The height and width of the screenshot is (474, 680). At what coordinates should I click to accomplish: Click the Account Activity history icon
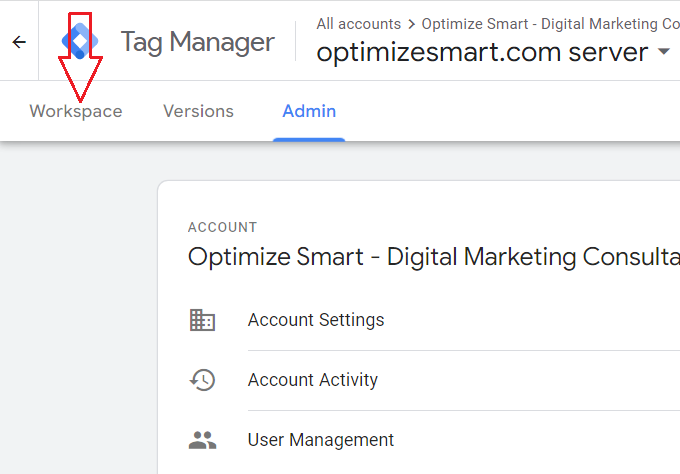click(x=202, y=380)
